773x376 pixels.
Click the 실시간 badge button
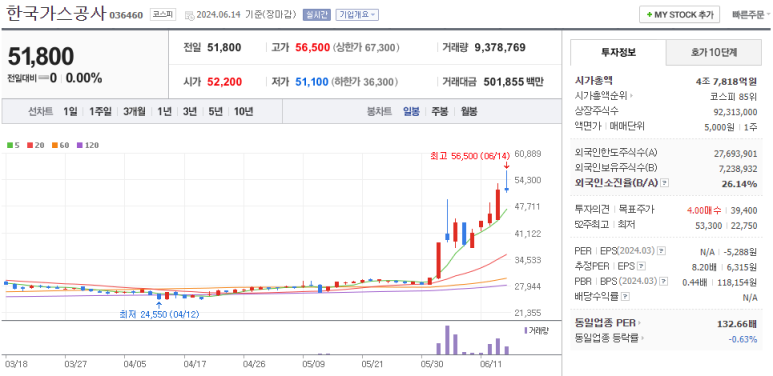(316, 15)
